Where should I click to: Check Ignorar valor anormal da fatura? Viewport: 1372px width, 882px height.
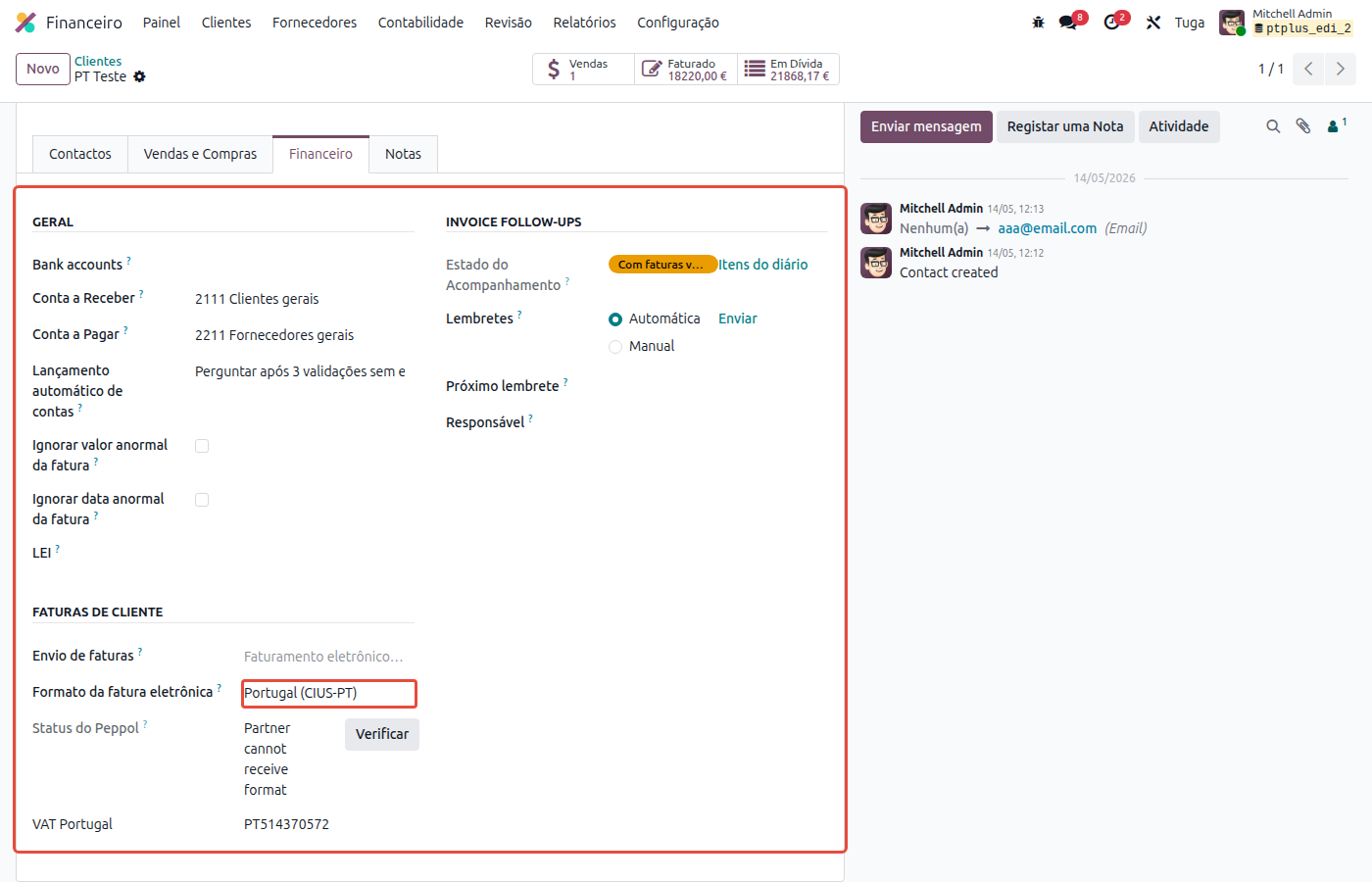pyautogui.click(x=202, y=446)
